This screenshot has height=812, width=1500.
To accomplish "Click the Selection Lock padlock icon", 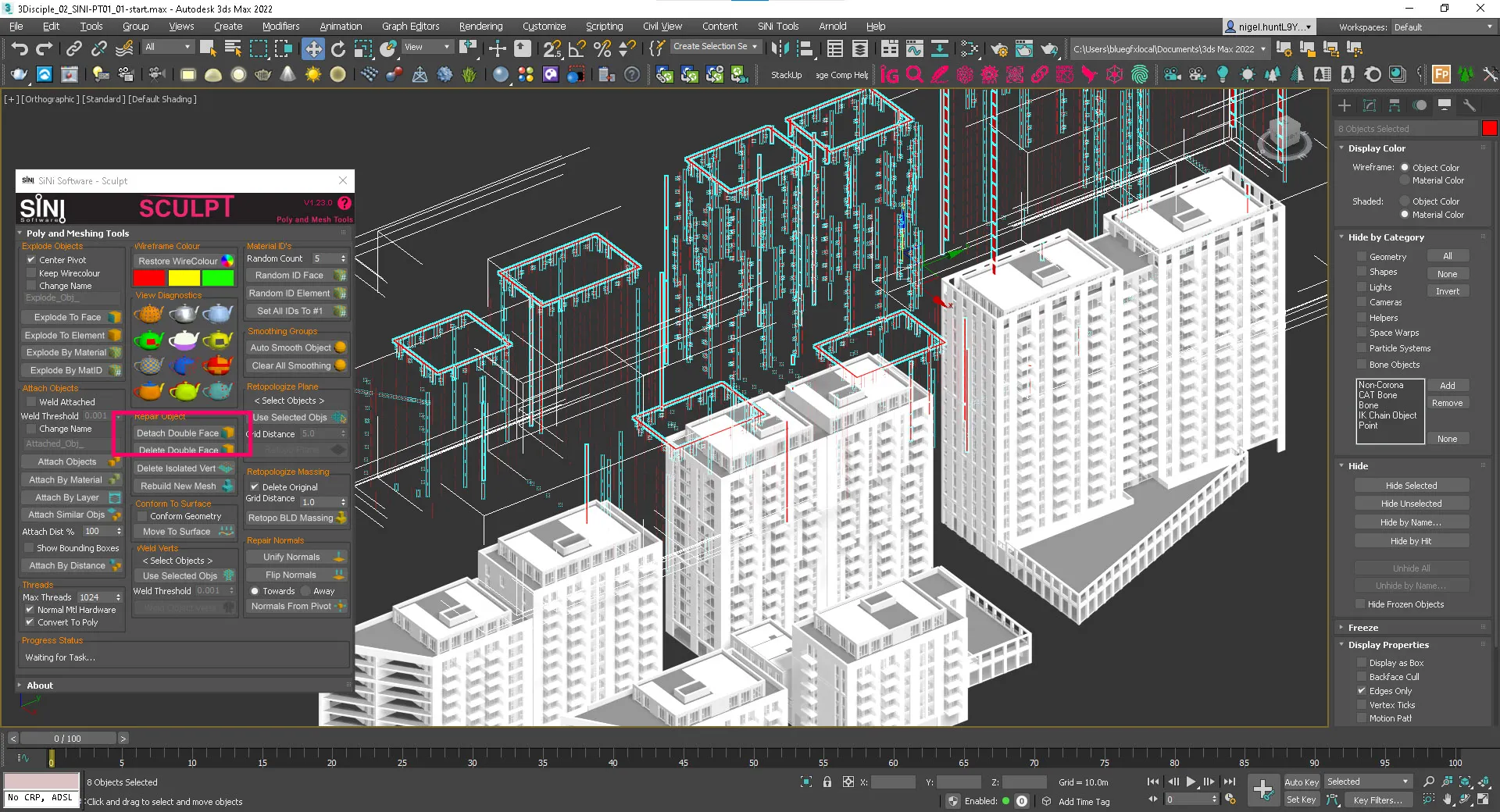I will (827, 782).
